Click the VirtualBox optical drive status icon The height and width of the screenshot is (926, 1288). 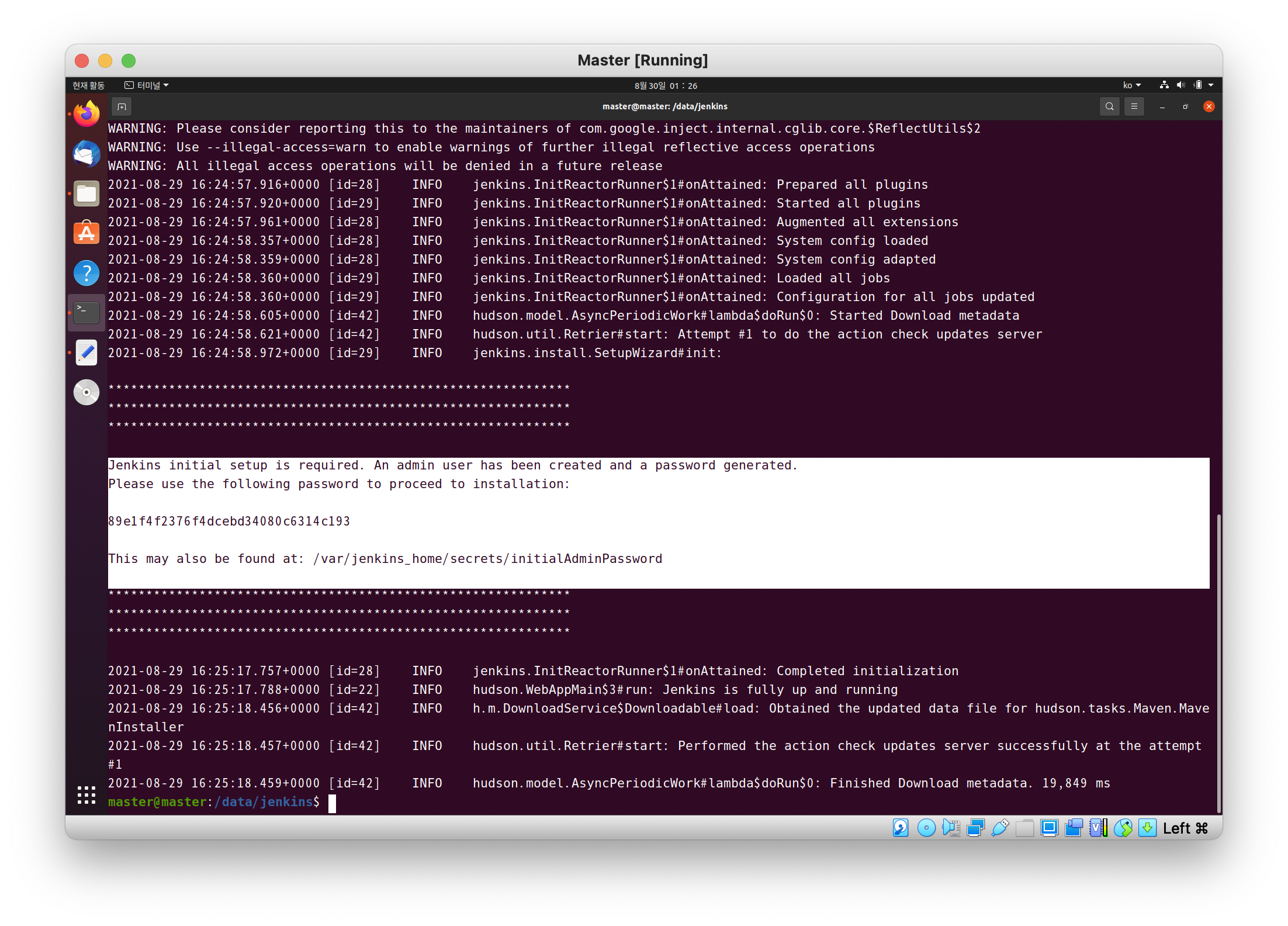pyautogui.click(x=926, y=828)
